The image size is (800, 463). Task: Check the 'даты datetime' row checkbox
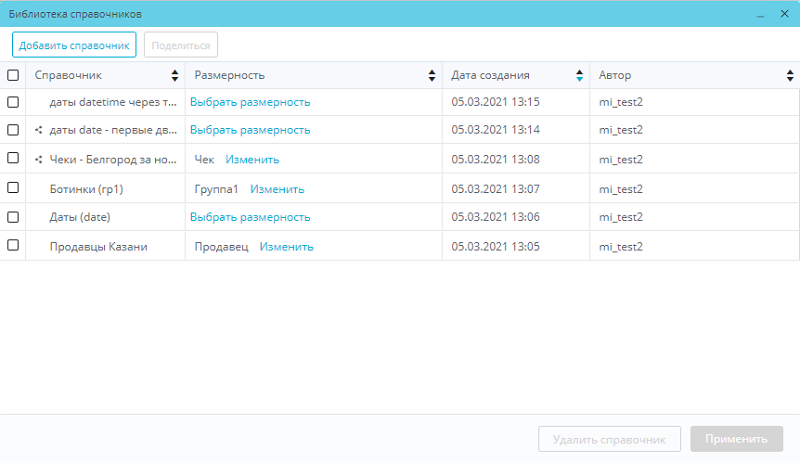coord(13,102)
